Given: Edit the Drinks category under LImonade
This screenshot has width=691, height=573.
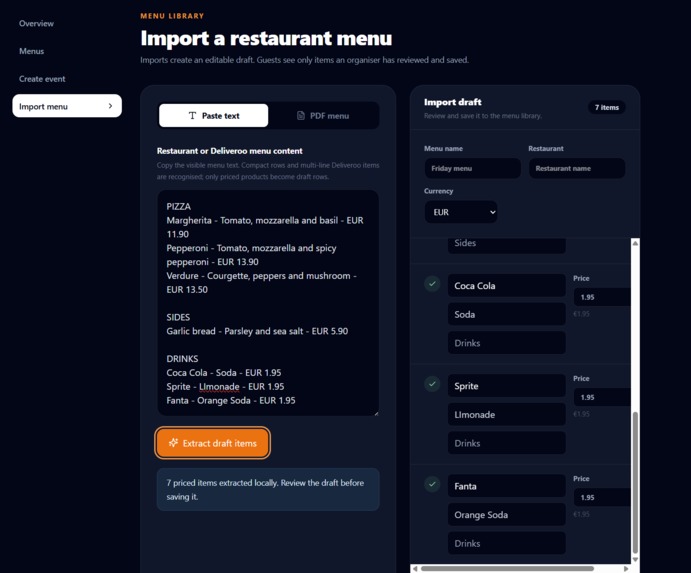Looking at the screenshot, I should [507, 443].
